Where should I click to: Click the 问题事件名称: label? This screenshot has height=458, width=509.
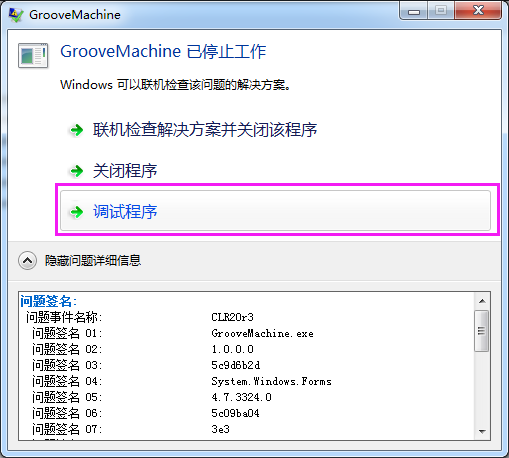64,317
